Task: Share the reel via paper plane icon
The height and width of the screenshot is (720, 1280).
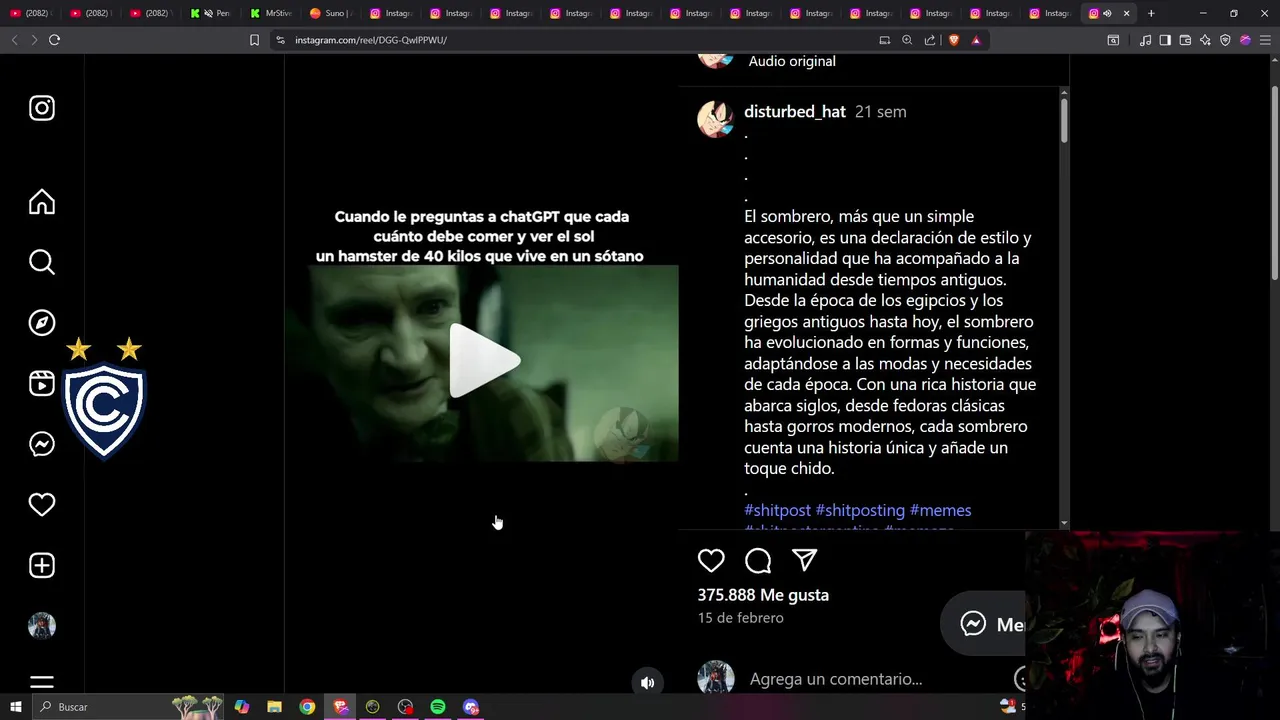Action: coord(805,561)
